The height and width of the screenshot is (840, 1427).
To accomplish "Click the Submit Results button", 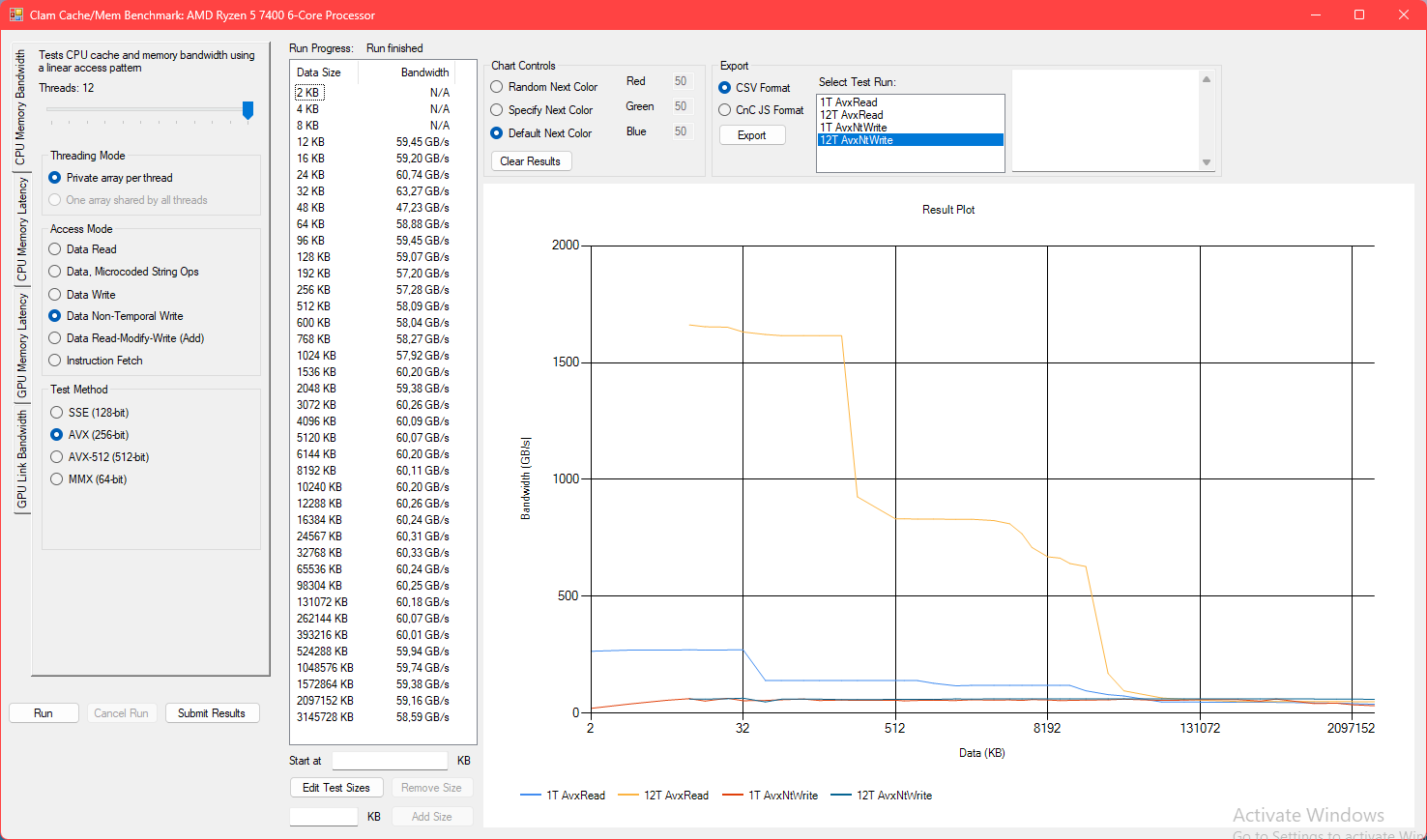I will pos(212,713).
